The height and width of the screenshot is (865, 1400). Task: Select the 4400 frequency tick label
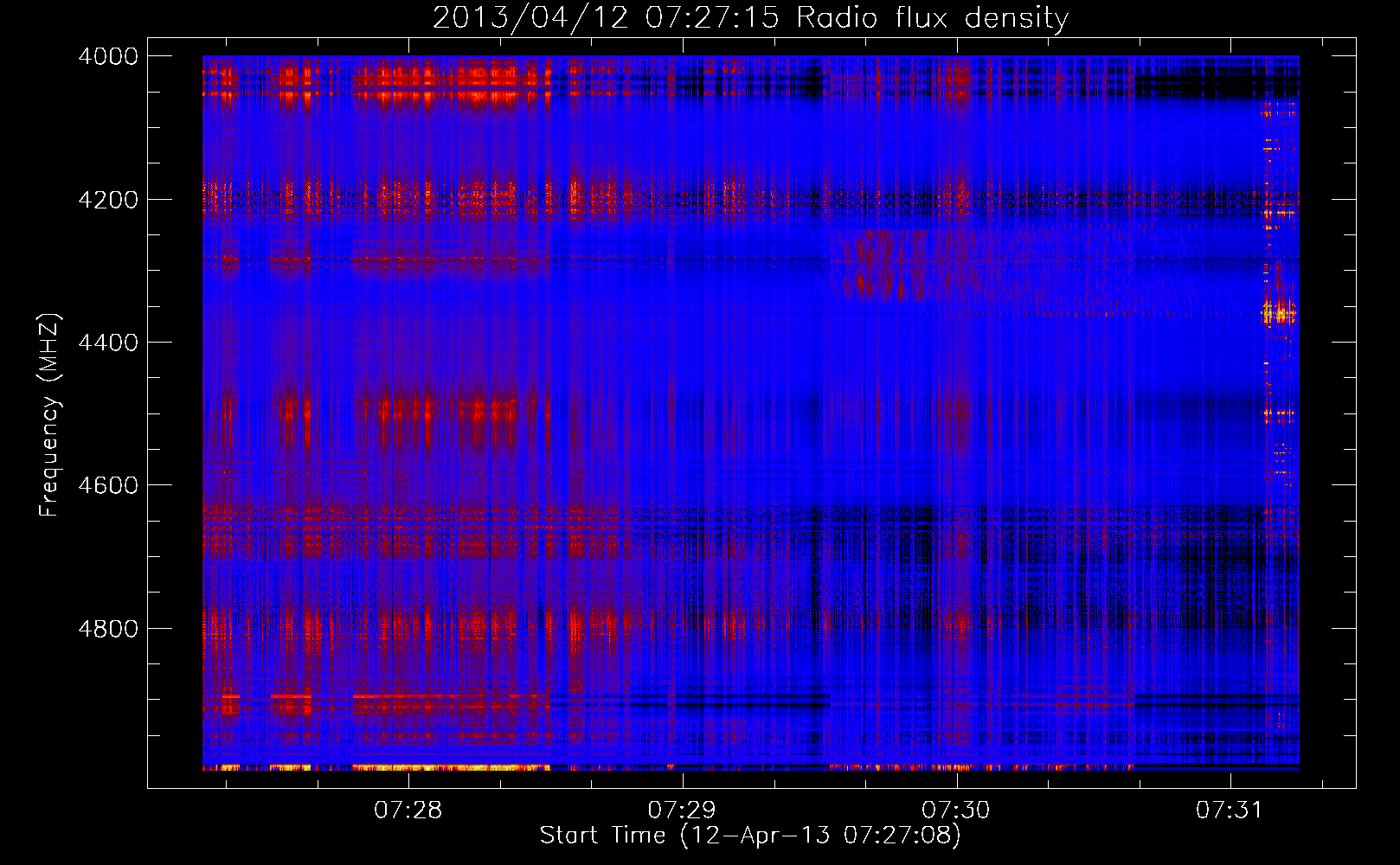click(108, 343)
